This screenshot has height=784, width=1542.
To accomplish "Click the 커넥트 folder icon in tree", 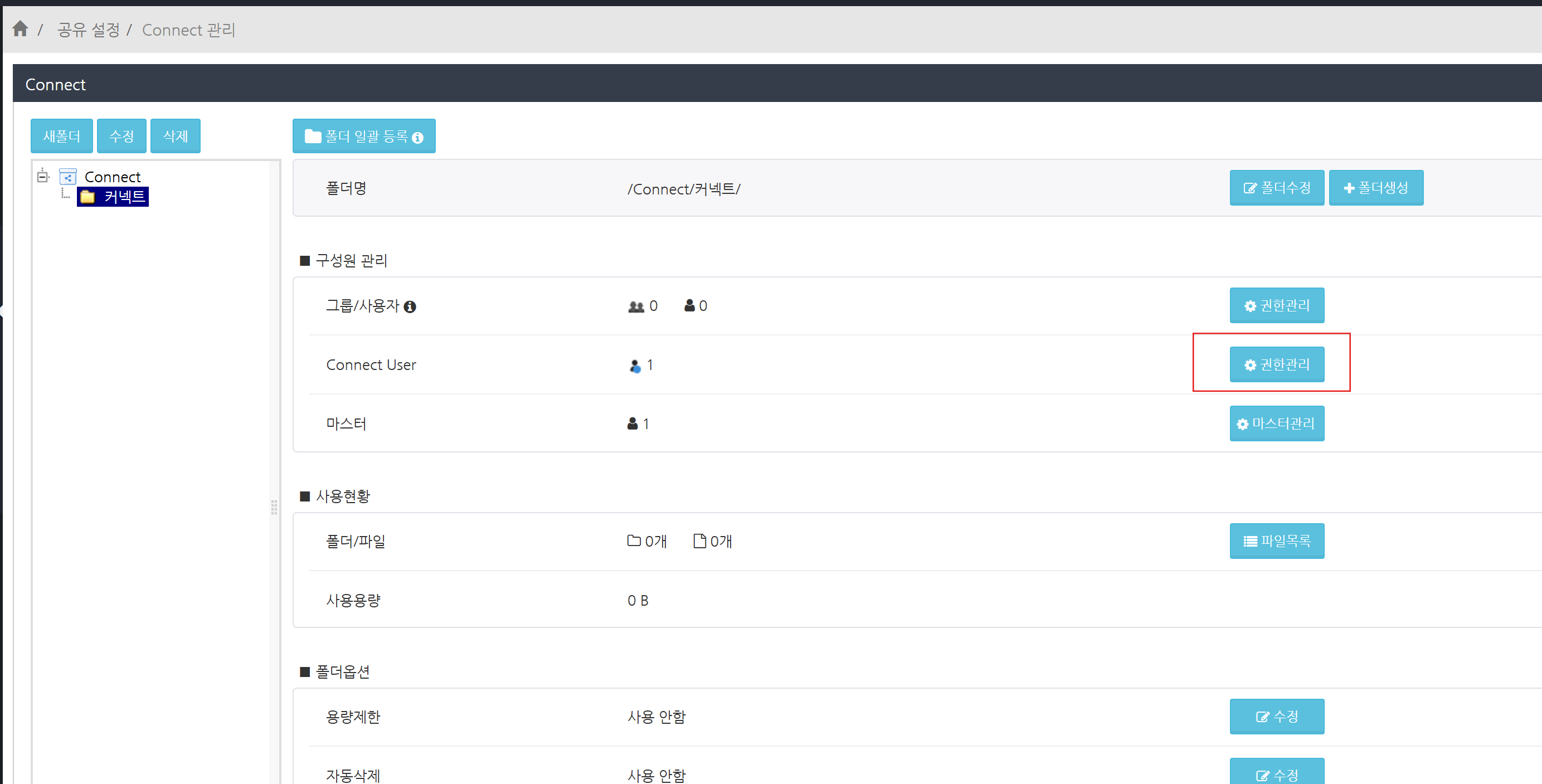I will [88, 197].
